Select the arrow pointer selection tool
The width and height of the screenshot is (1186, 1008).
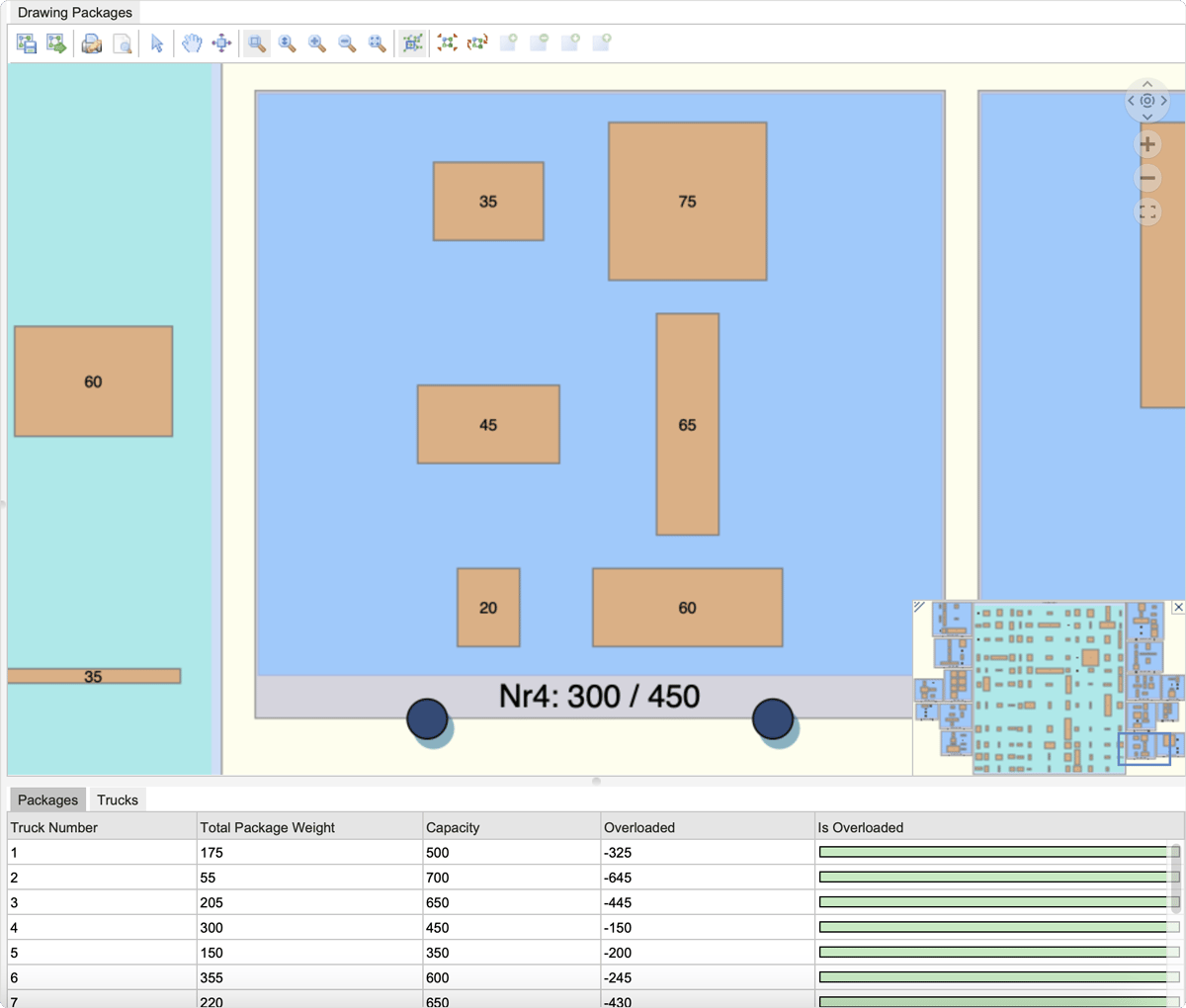[157, 43]
